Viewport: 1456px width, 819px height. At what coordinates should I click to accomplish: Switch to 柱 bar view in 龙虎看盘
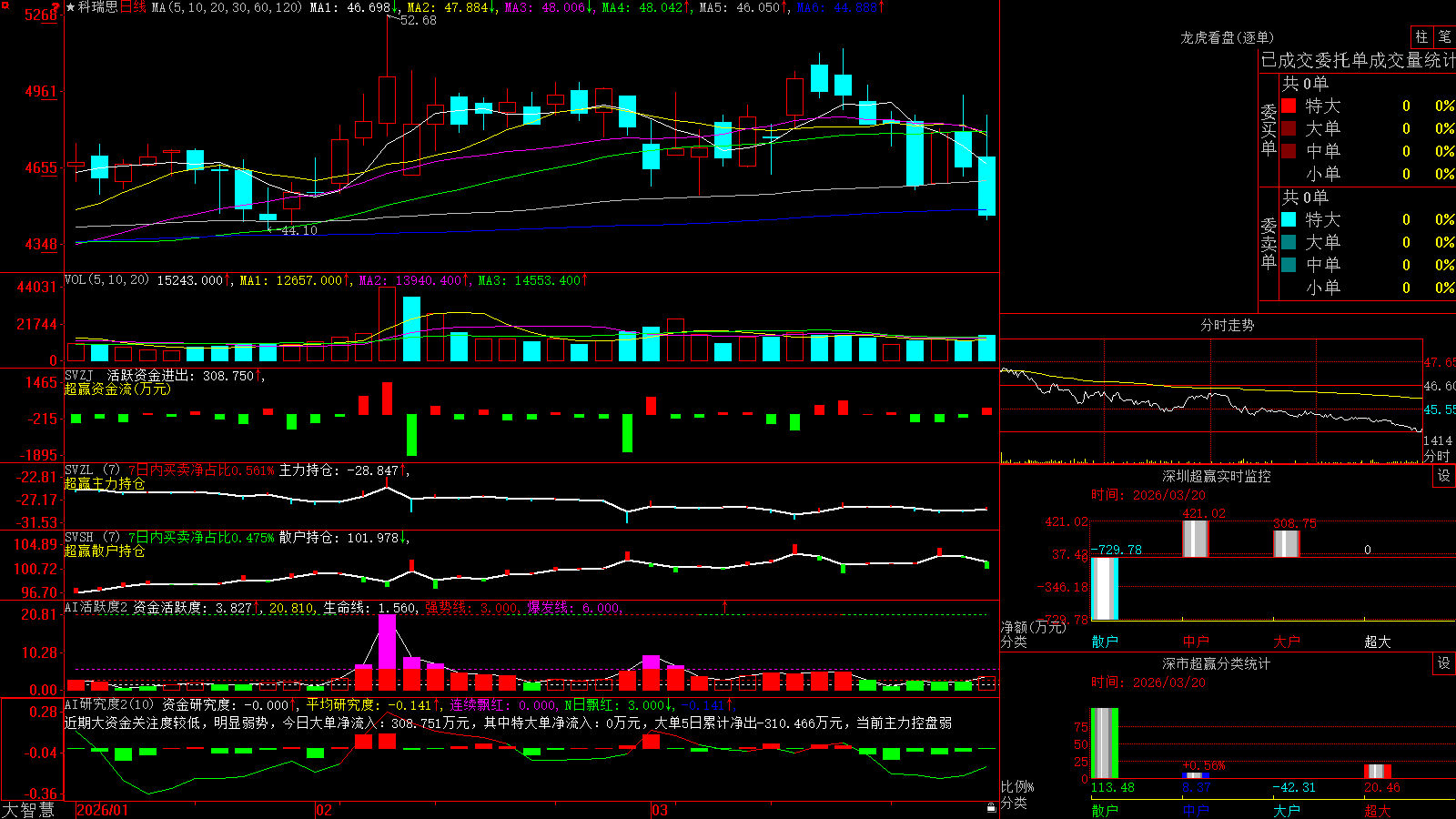(1421, 37)
